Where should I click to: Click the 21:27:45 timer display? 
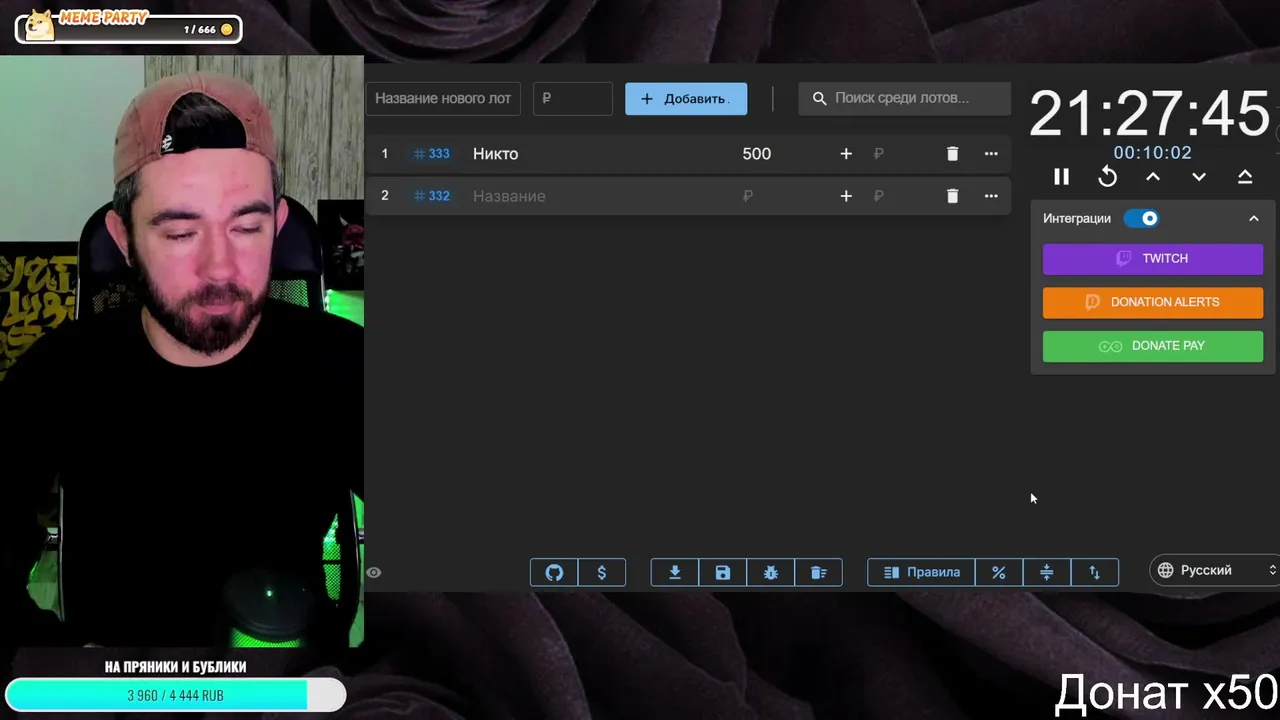(1149, 113)
